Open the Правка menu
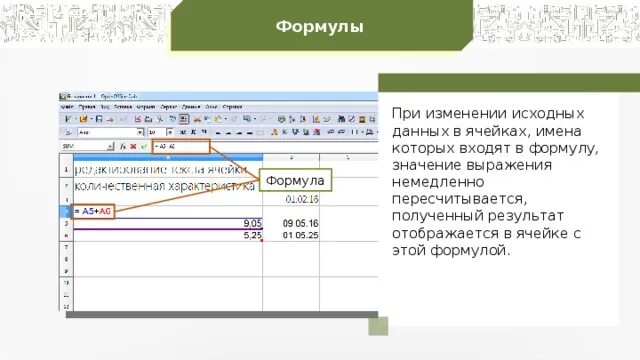This screenshot has width=640, height=360. point(87,107)
